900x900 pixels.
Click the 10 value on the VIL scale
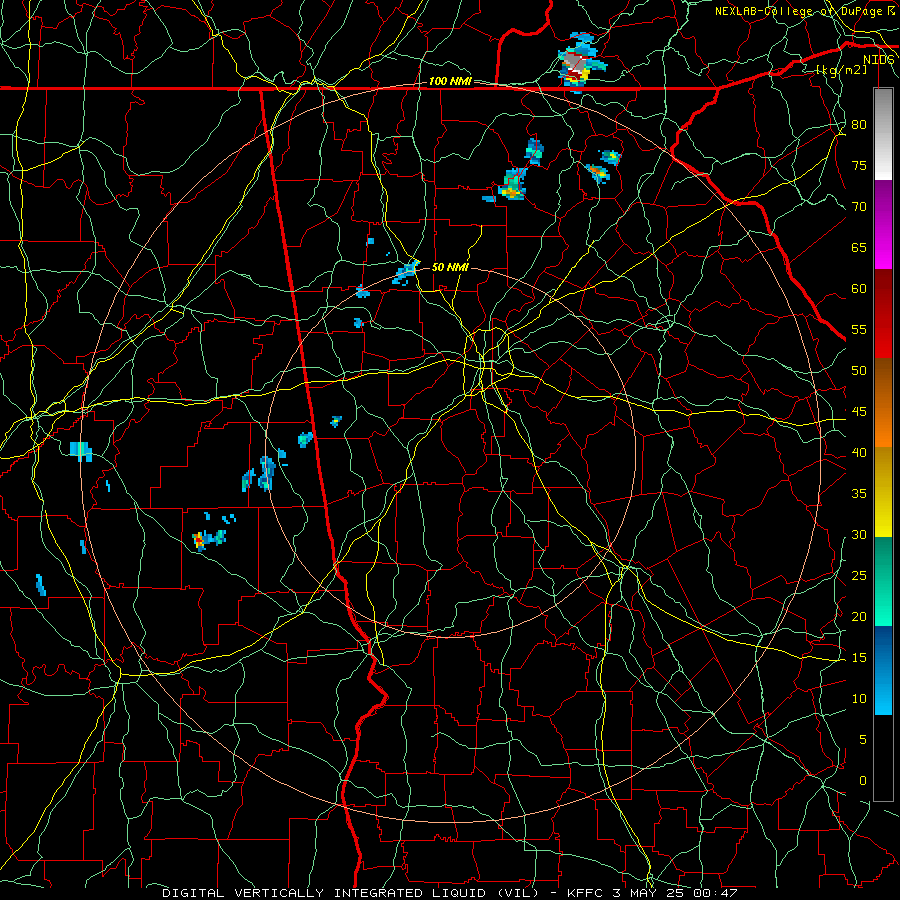859,699
